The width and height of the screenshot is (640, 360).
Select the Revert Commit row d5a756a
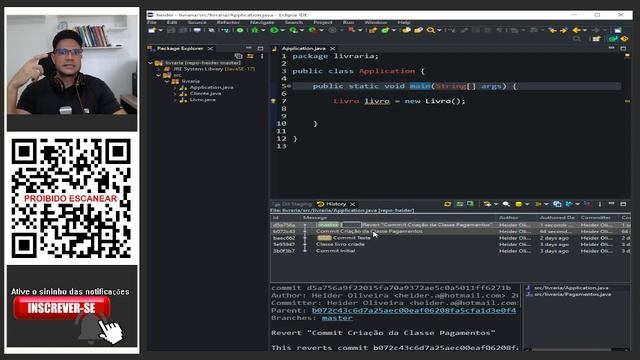pyautogui.click(x=451, y=225)
